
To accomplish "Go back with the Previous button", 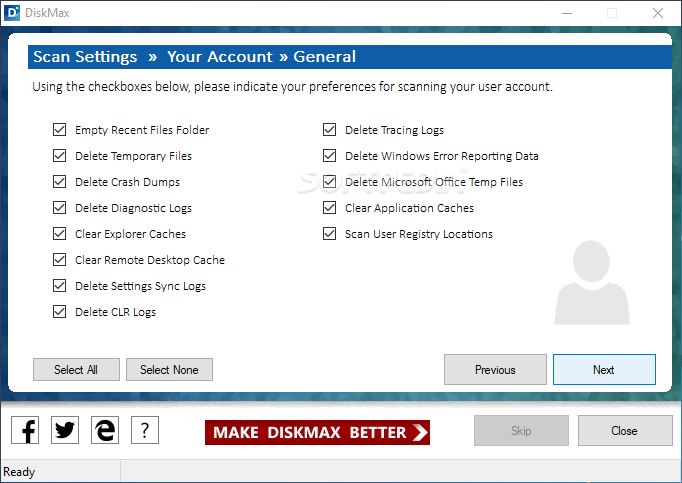I will [x=495, y=369].
